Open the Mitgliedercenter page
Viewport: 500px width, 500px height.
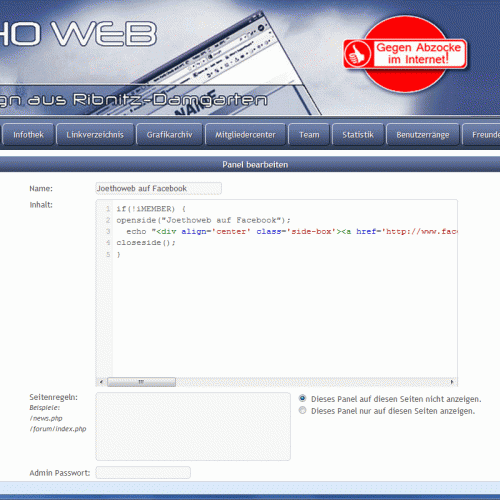pyautogui.click(x=245, y=135)
